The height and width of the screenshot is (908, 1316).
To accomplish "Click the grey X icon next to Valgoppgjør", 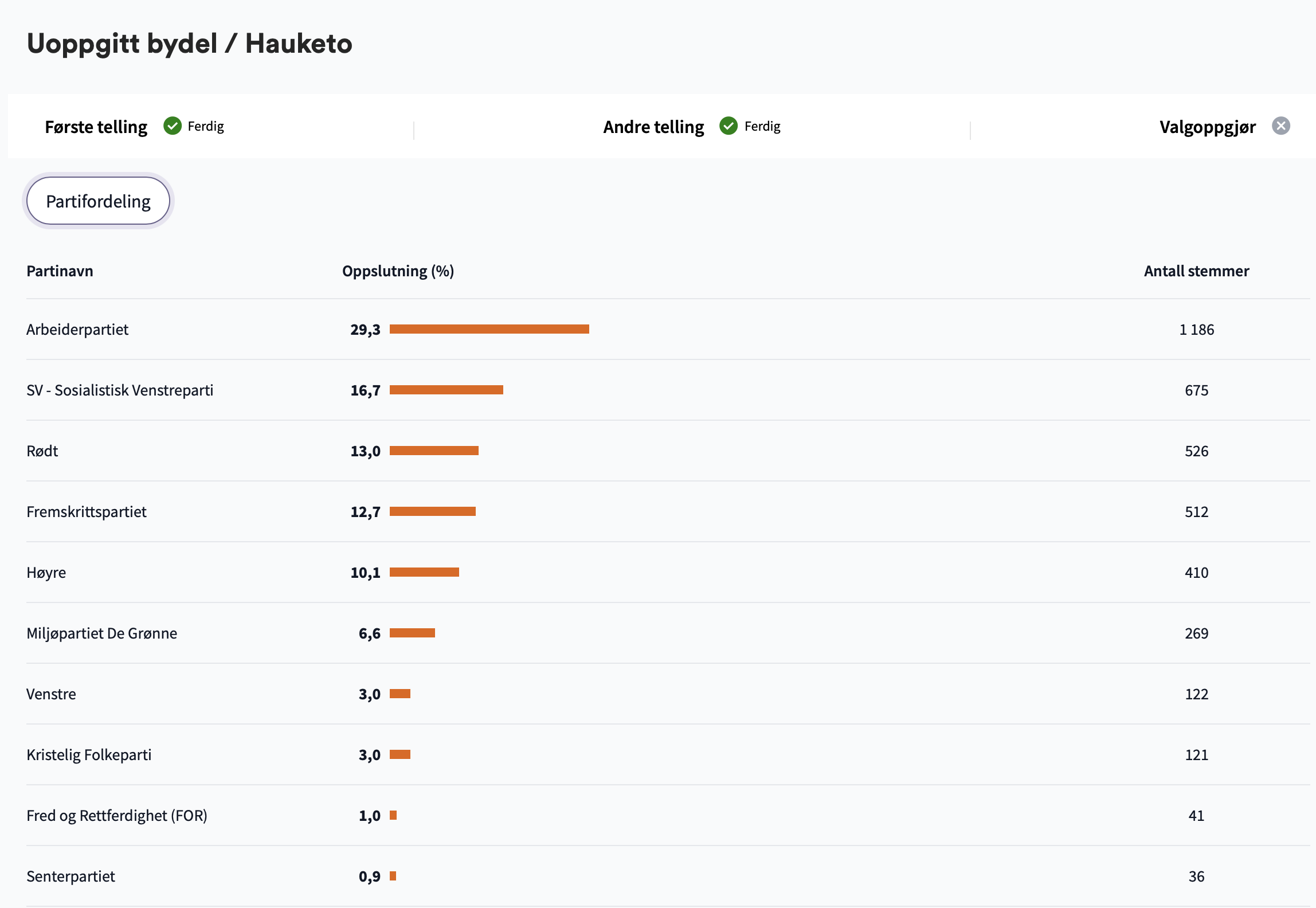I will coord(1281,126).
